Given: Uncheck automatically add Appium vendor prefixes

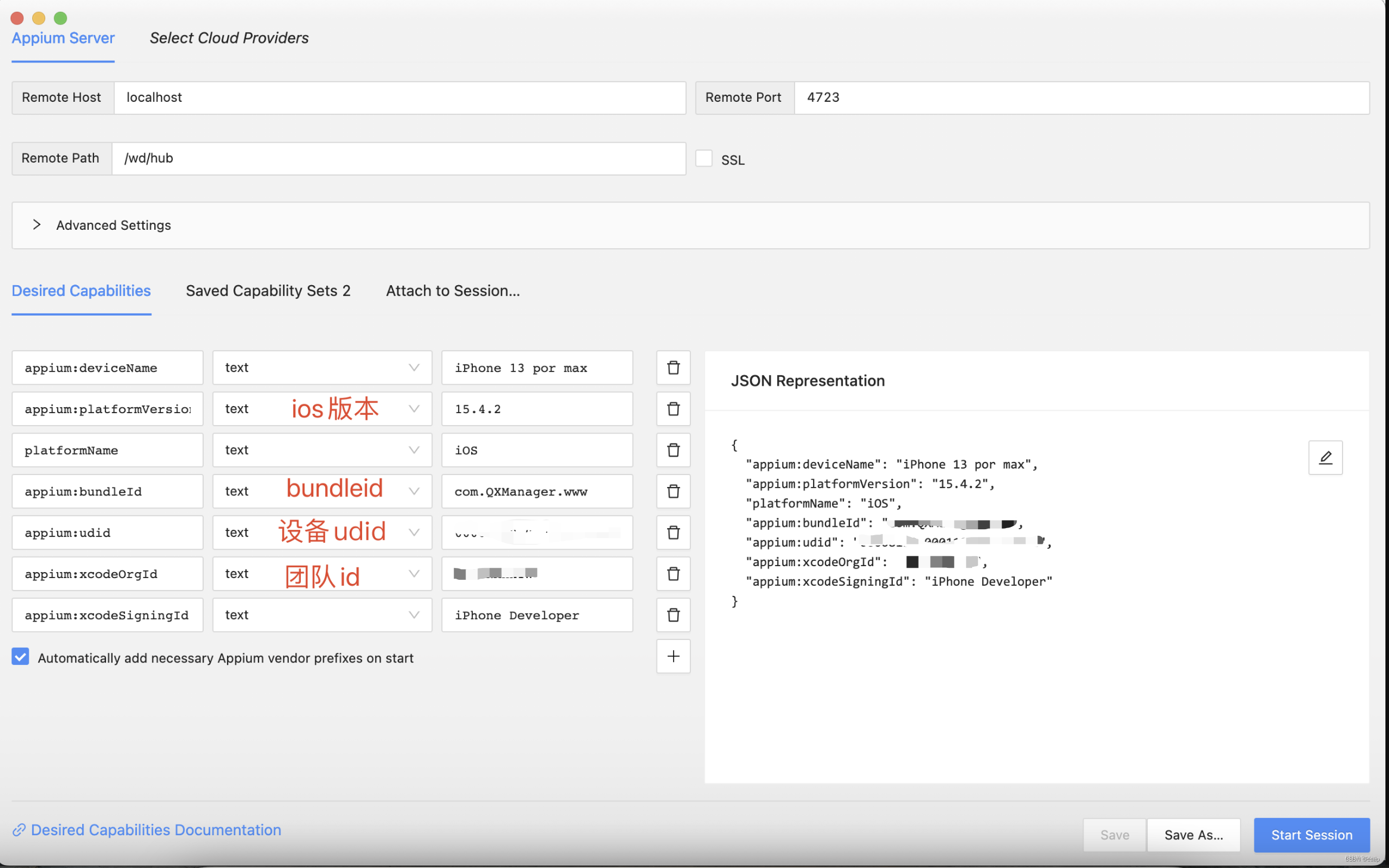Looking at the screenshot, I should (x=20, y=657).
